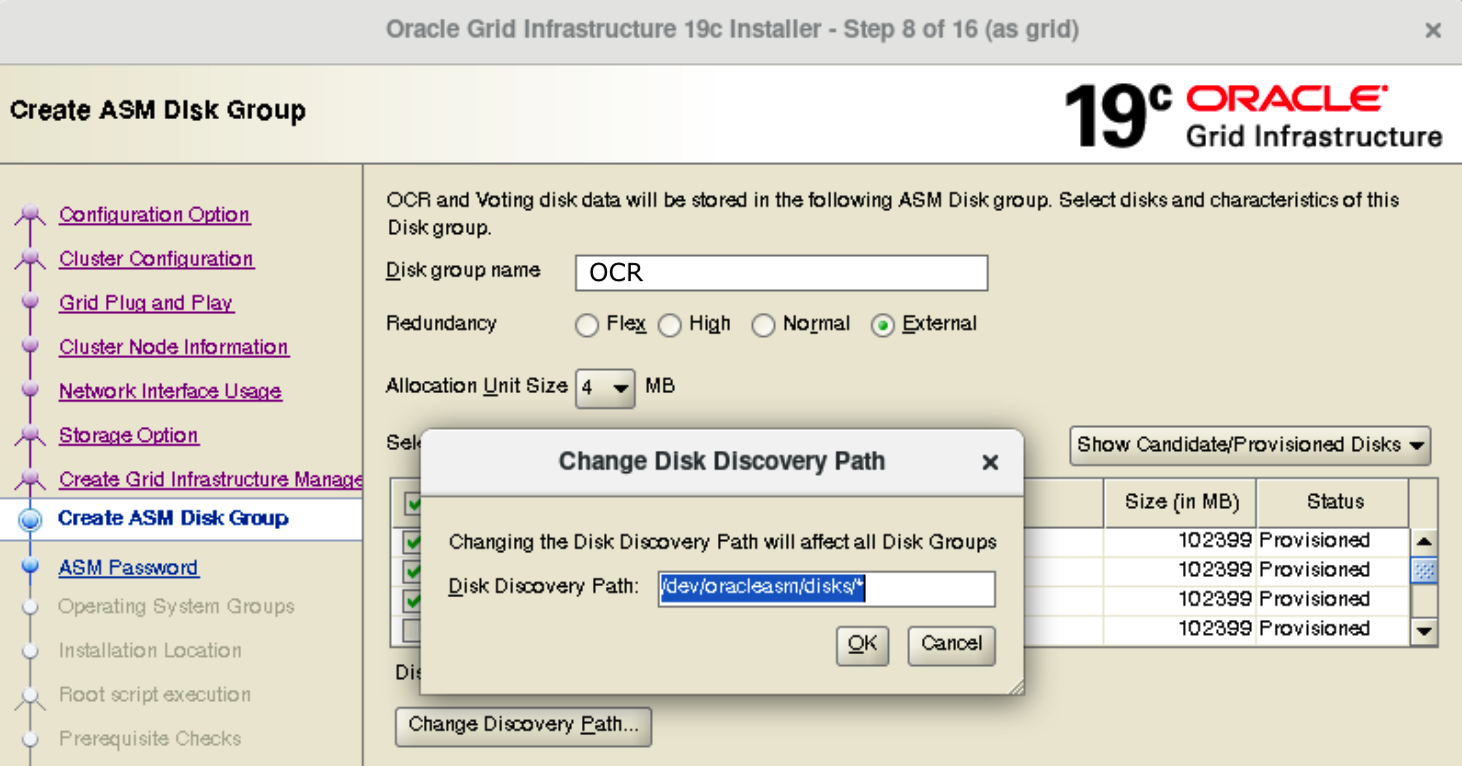Toggle the select-all checkbox in disk table header
This screenshot has width=1462, height=766.
pyautogui.click(x=413, y=504)
